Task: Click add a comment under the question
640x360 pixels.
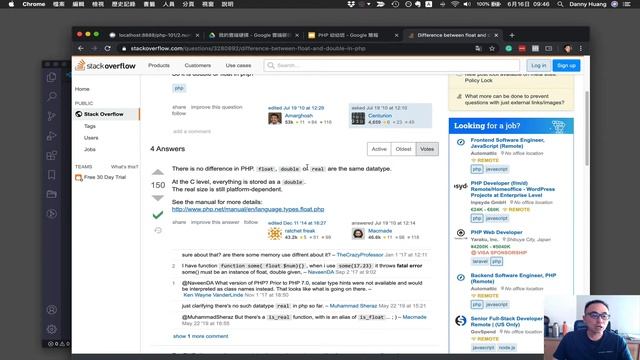Action: [192, 131]
